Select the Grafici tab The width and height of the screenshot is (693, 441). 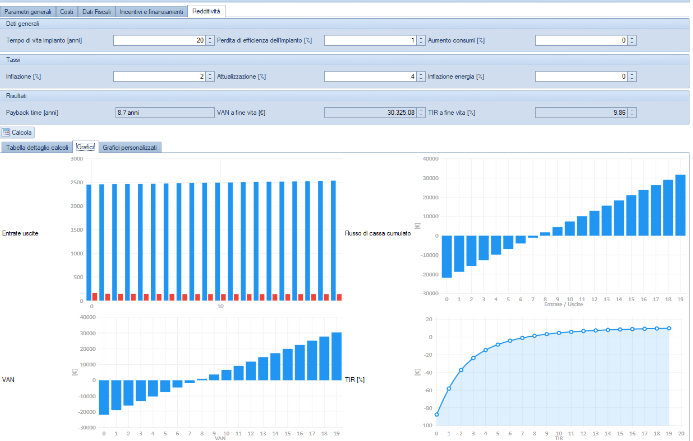point(85,147)
